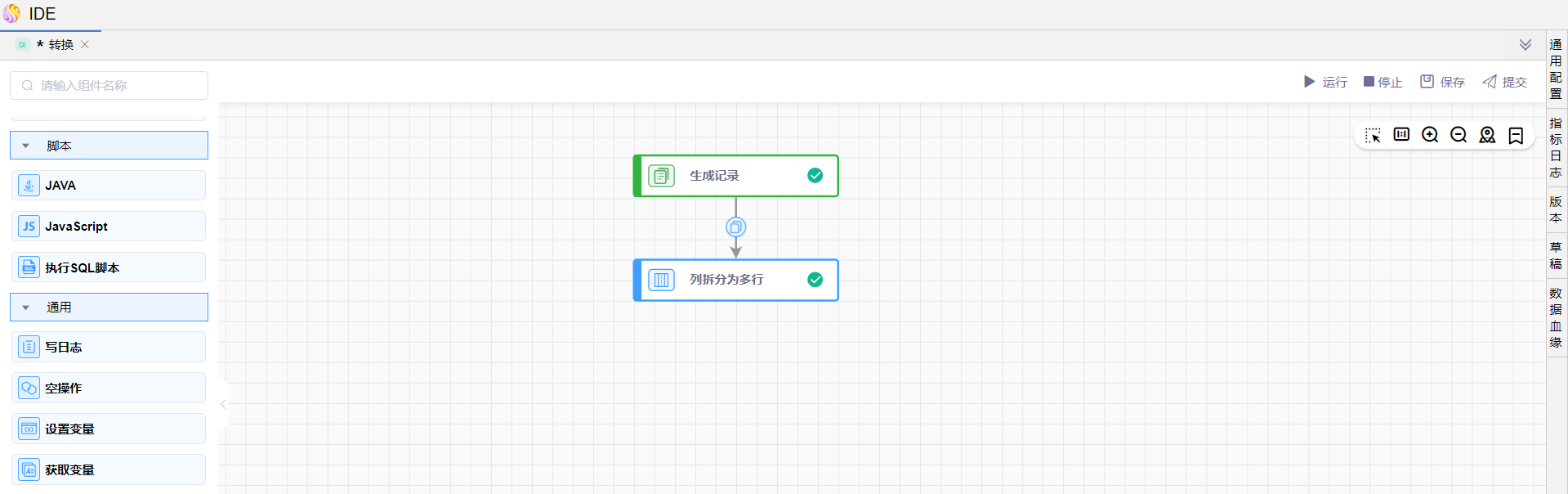Image resolution: width=1568 pixels, height=494 pixels.
Task: Select the JavaScript script component
Action: 109,227
